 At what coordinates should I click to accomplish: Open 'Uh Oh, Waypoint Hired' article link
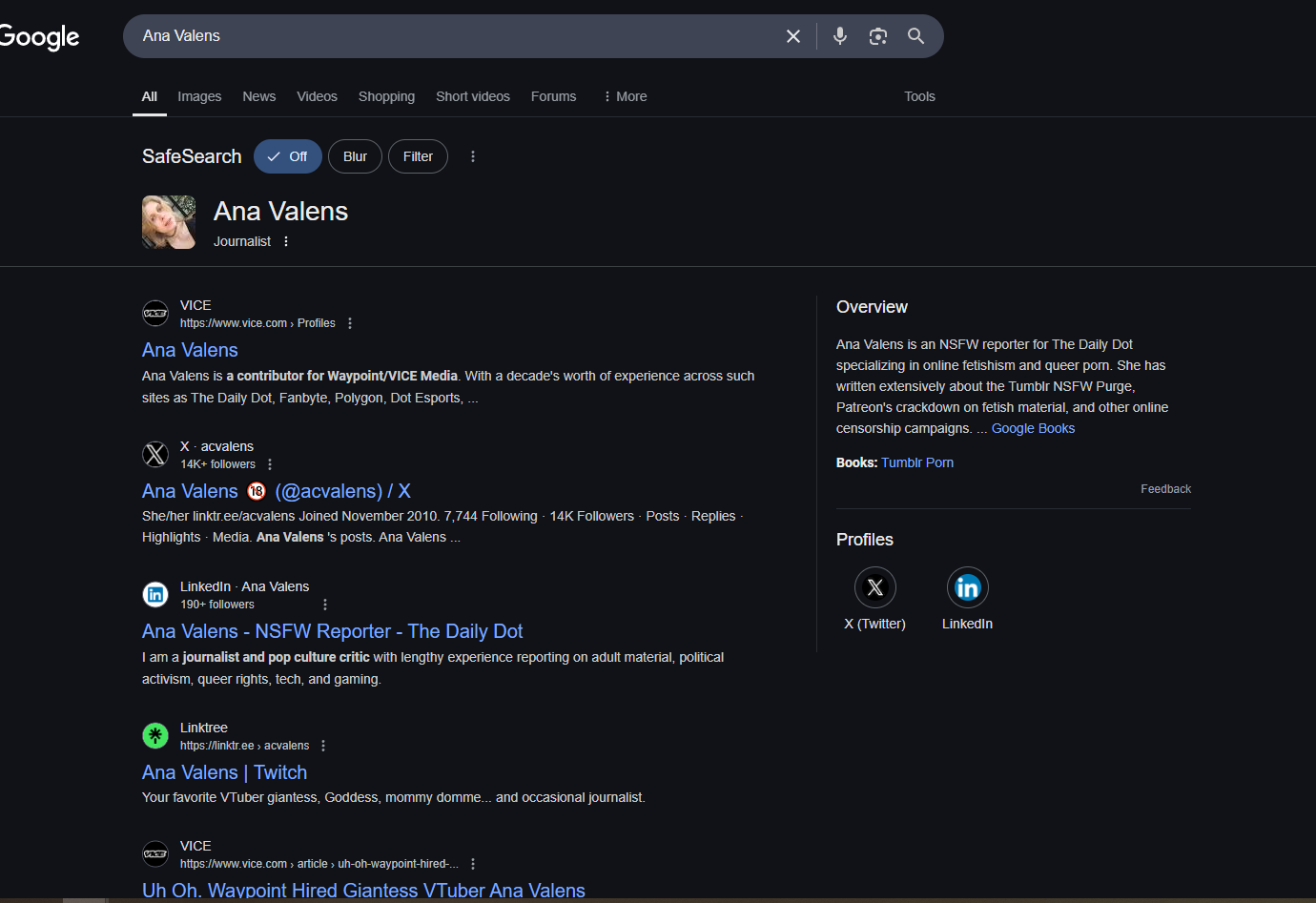(363, 891)
